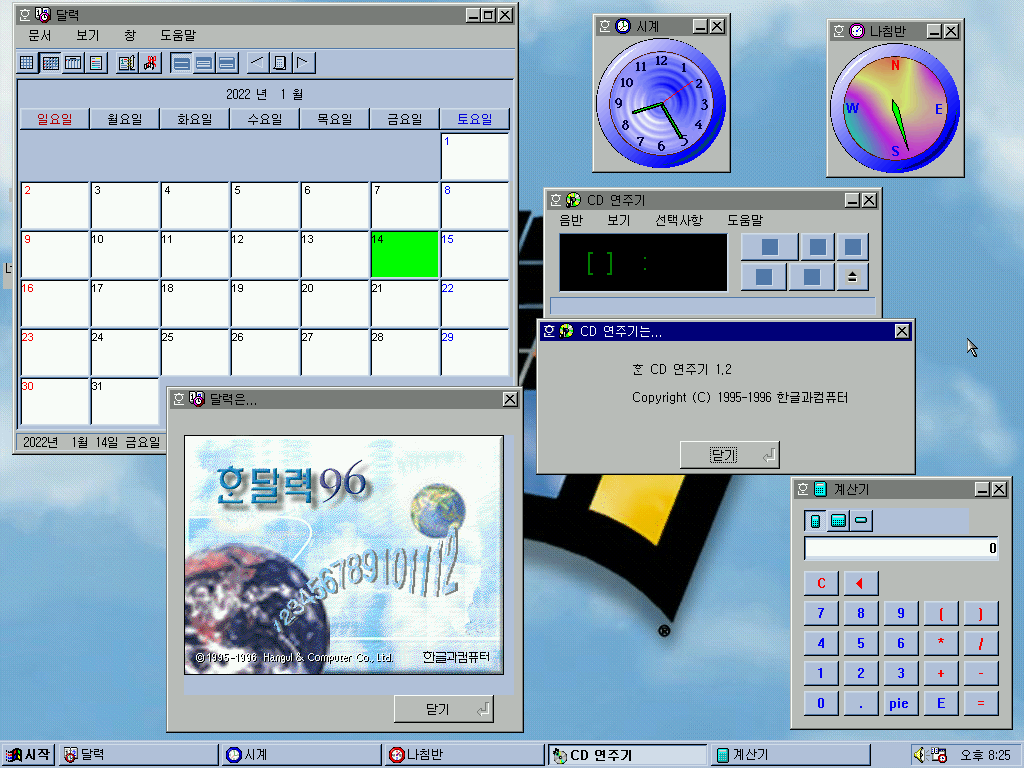Open the 창 menu in the calendar

coord(129,35)
